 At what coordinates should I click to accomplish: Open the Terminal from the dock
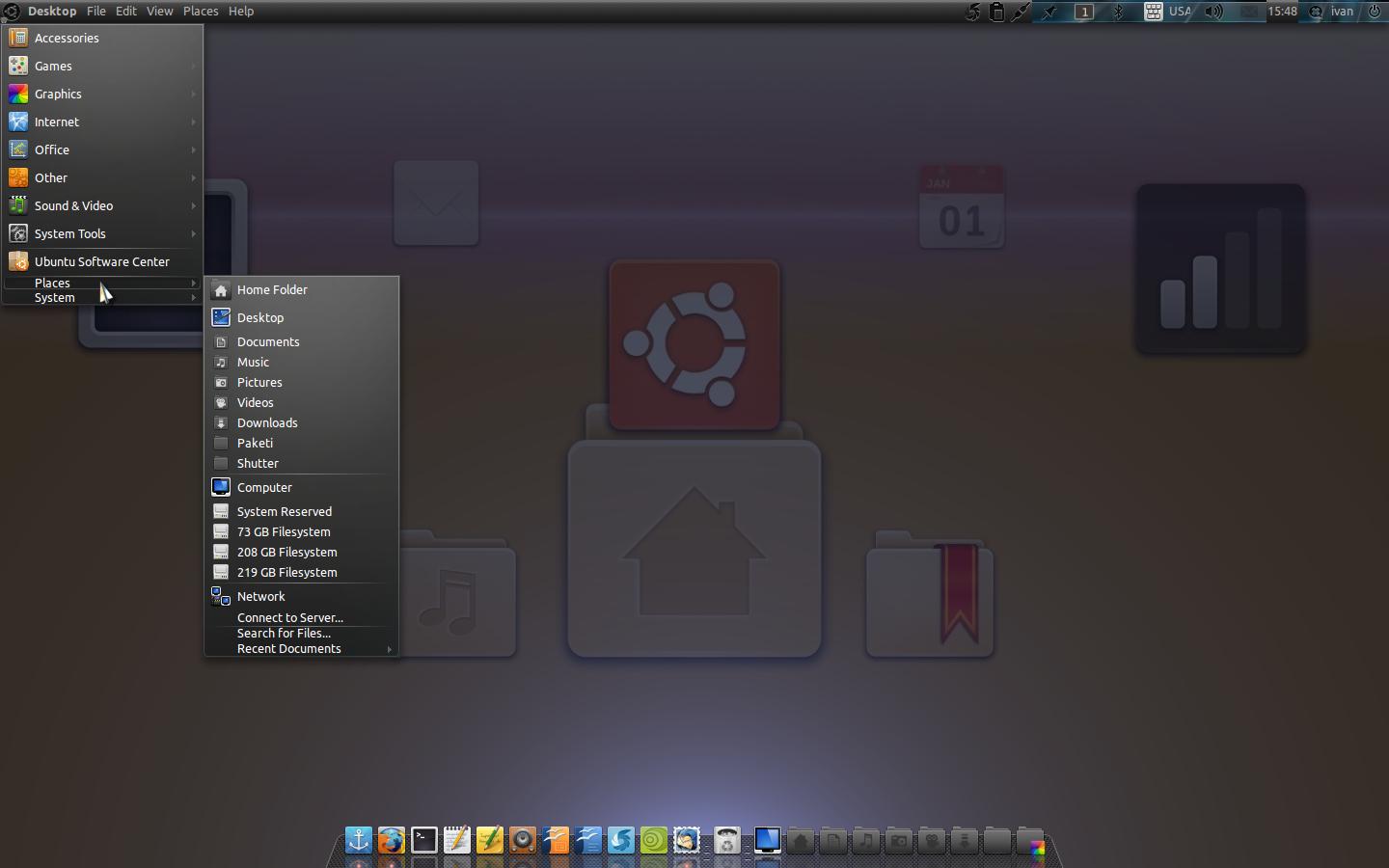[x=424, y=840]
